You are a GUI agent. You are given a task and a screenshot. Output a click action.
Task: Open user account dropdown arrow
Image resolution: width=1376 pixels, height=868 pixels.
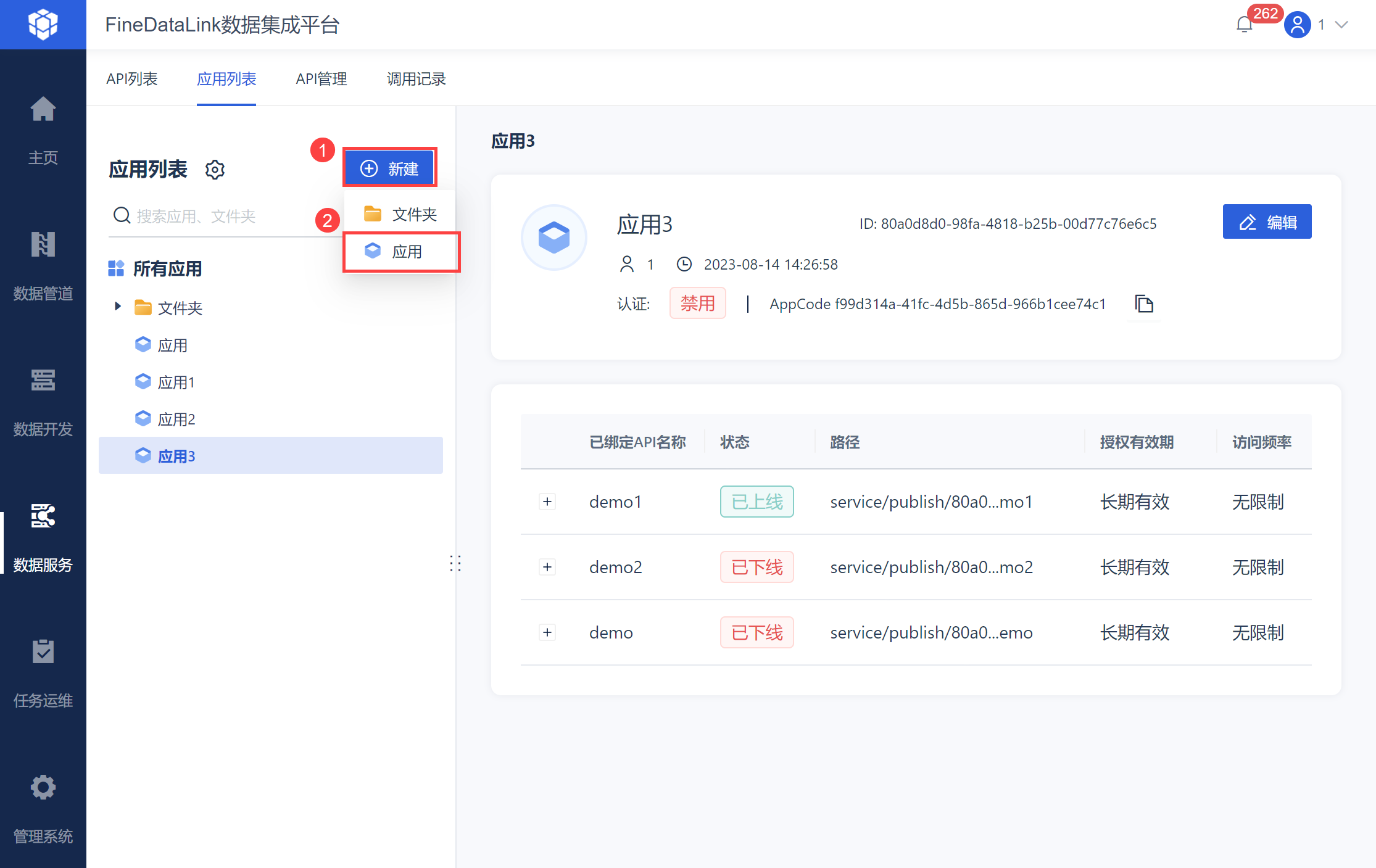[1341, 25]
